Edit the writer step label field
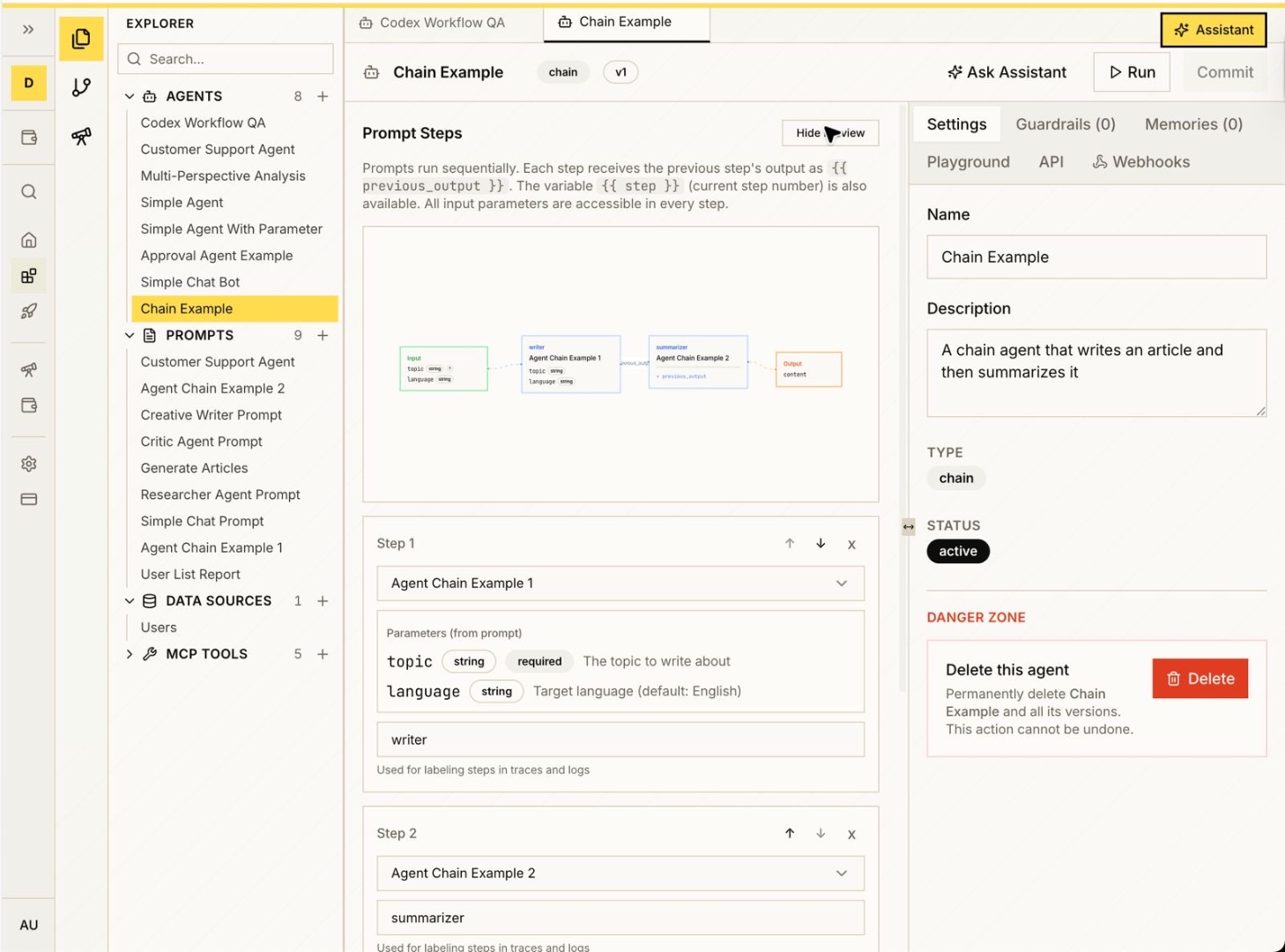This screenshot has width=1285, height=952. (620, 740)
